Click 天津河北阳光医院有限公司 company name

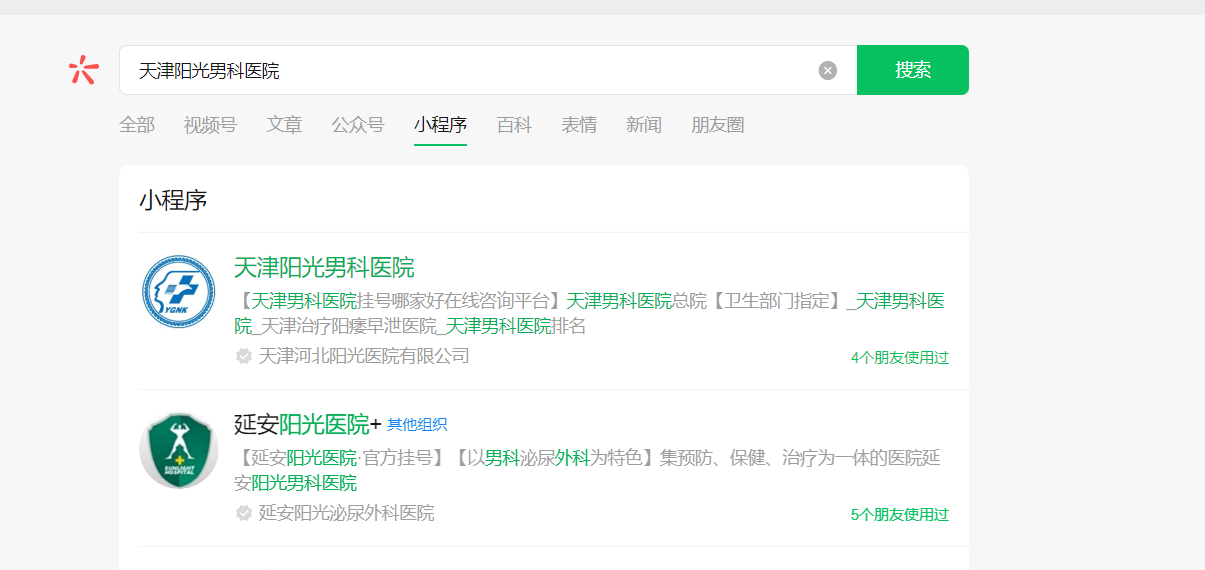click(x=364, y=356)
